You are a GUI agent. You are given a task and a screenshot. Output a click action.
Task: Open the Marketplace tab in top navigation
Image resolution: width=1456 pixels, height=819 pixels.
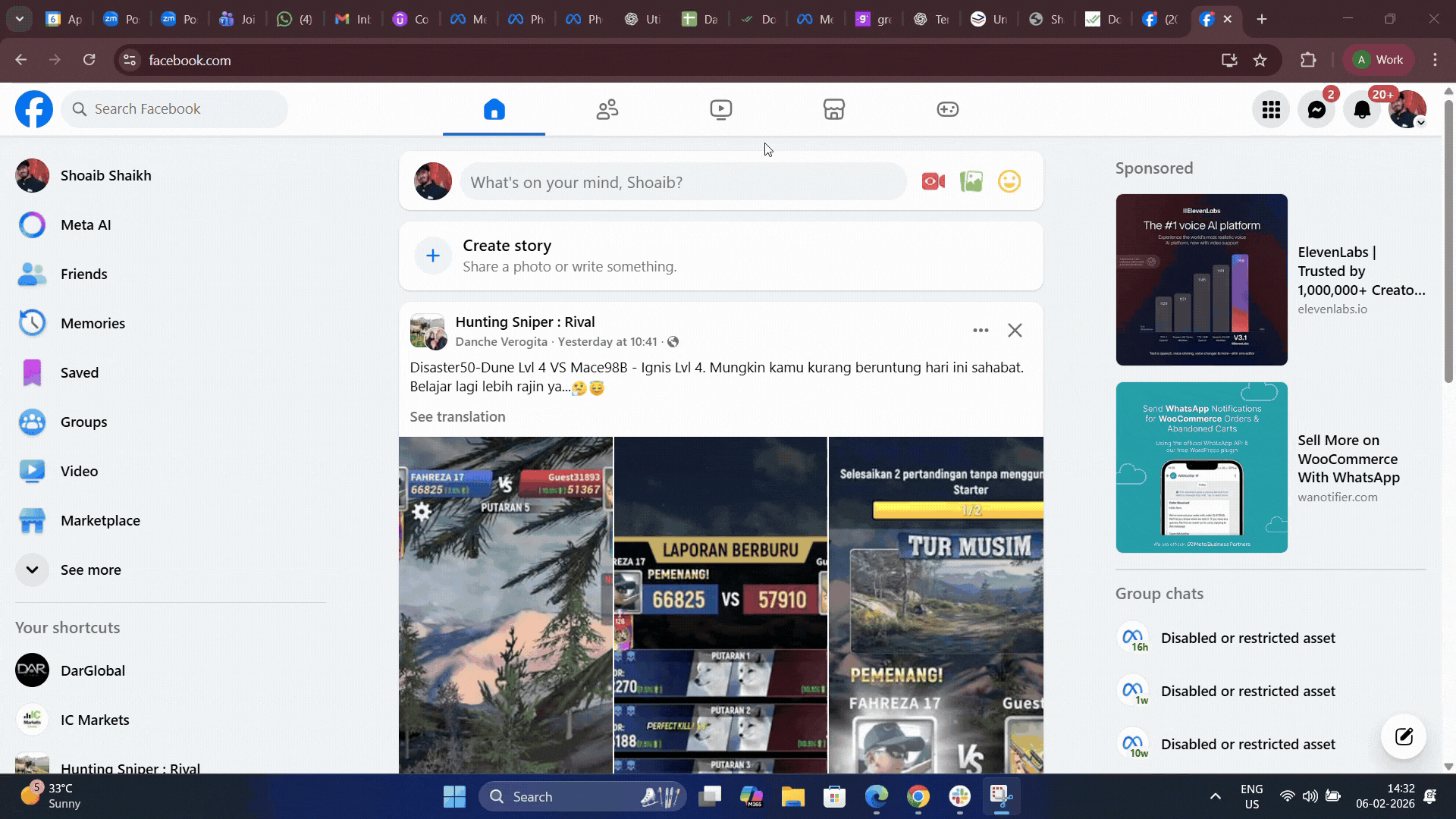click(x=833, y=110)
